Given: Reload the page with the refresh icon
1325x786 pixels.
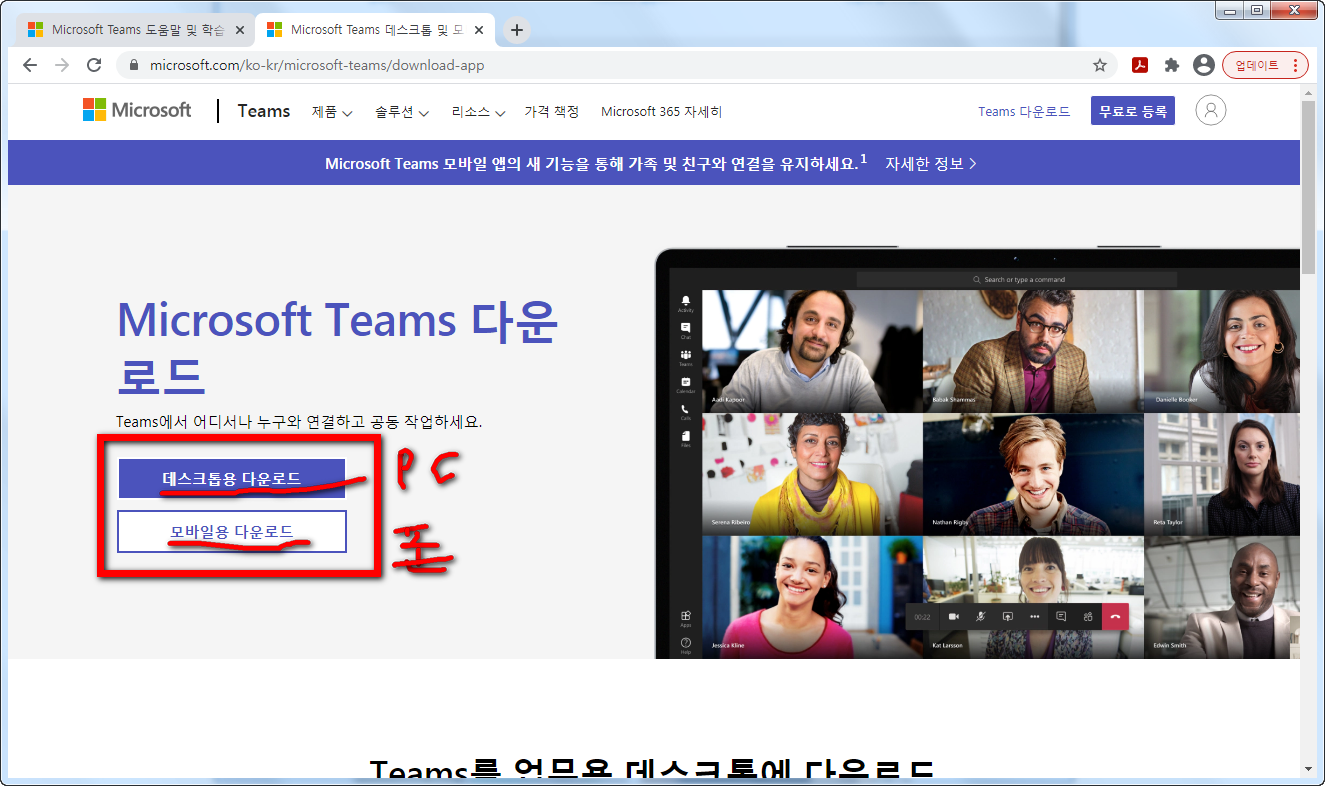Looking at the screenshot, I should point(94,65).
